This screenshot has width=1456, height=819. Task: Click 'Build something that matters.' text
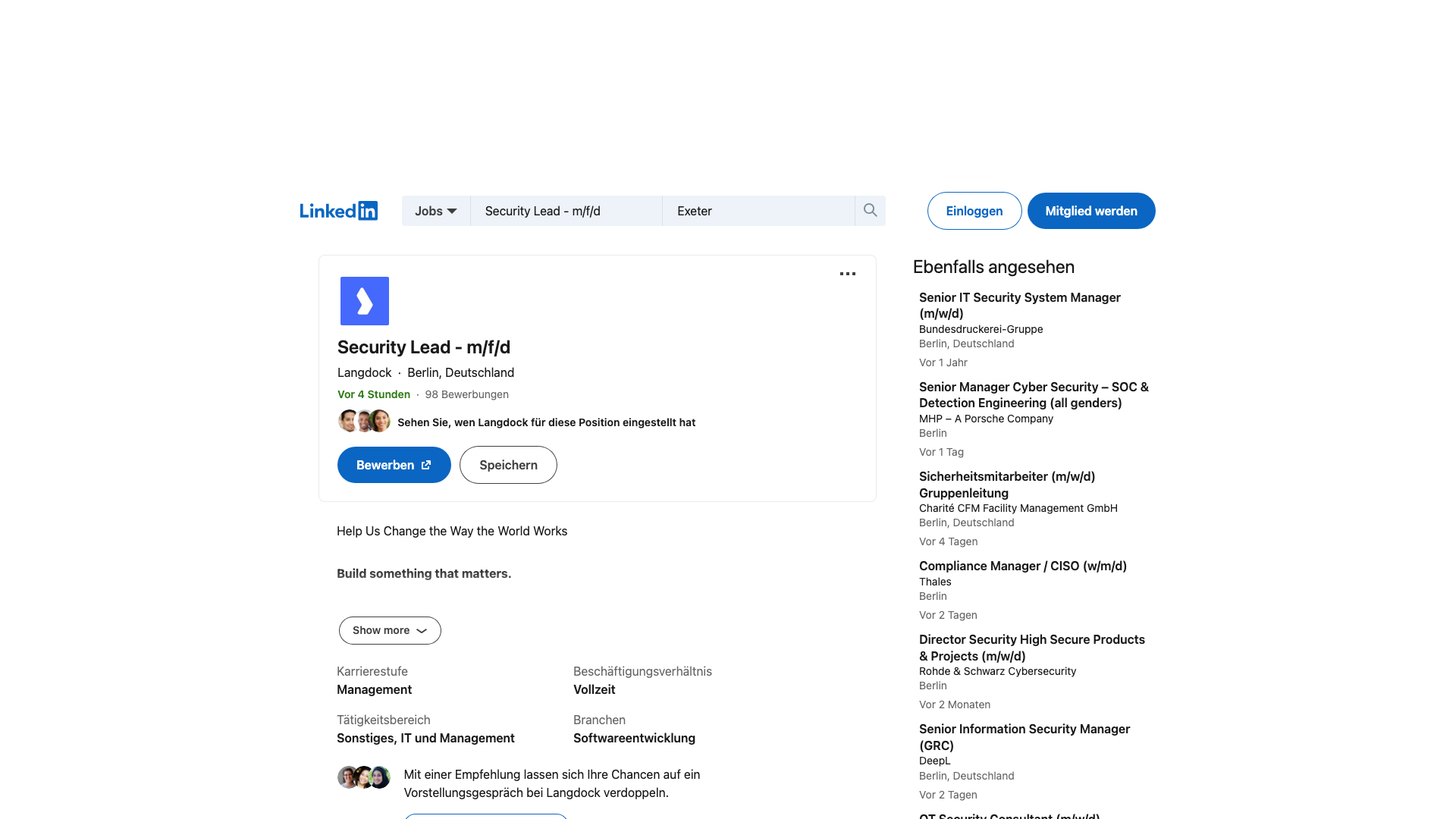tap(424, 573)
